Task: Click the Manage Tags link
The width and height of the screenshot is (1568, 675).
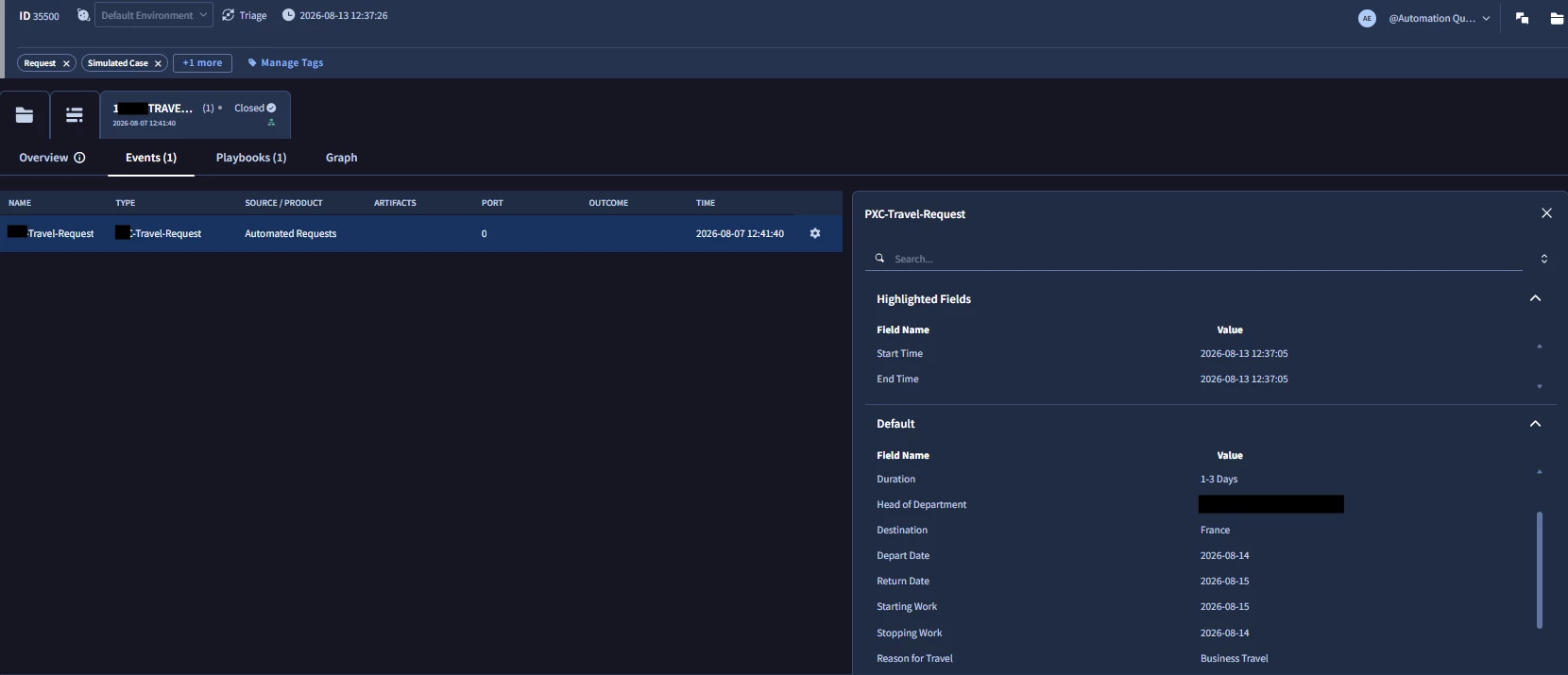Action: pyautogui.click(x=285, y=63)
